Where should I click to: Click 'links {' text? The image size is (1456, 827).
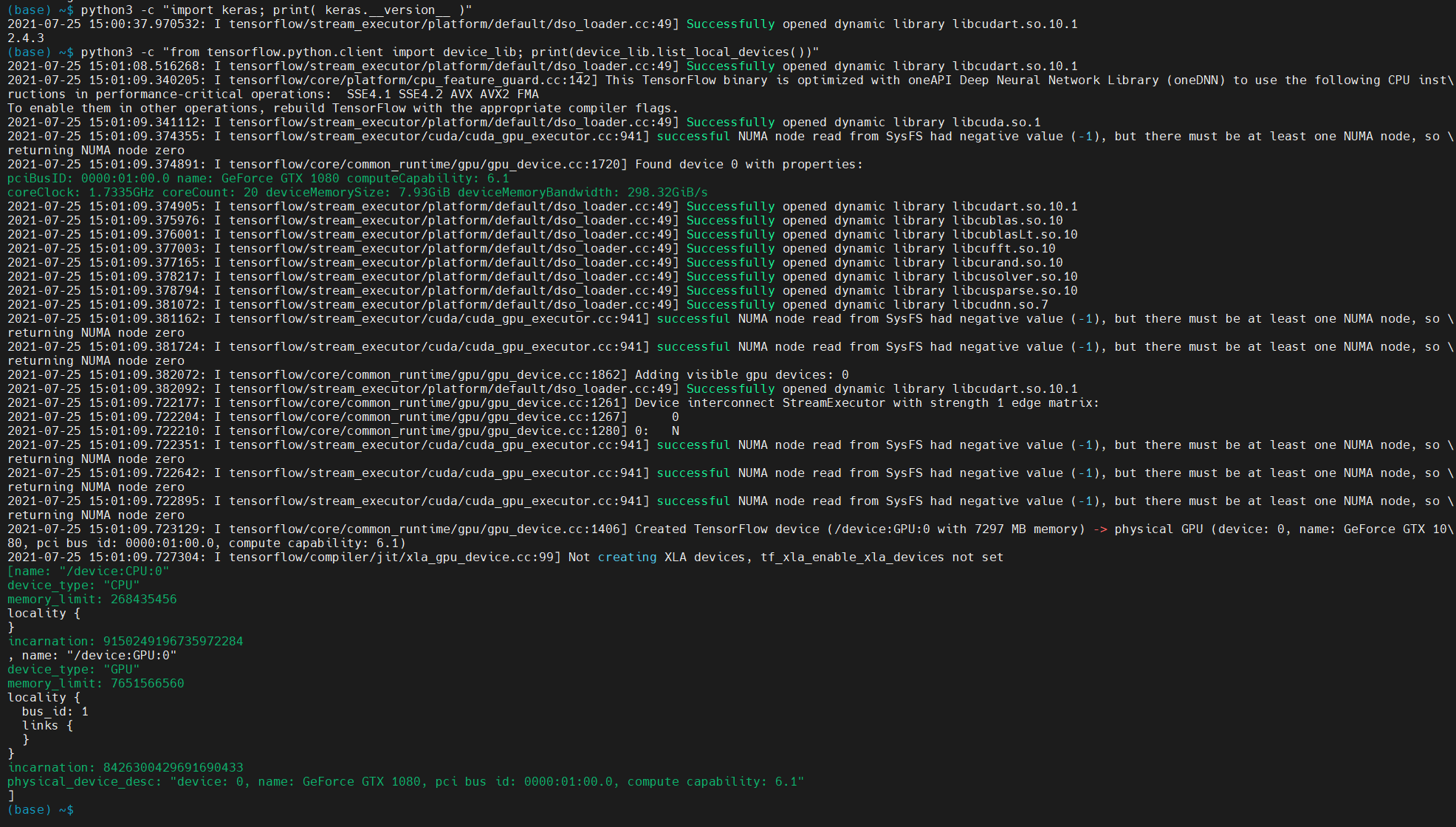47,725
